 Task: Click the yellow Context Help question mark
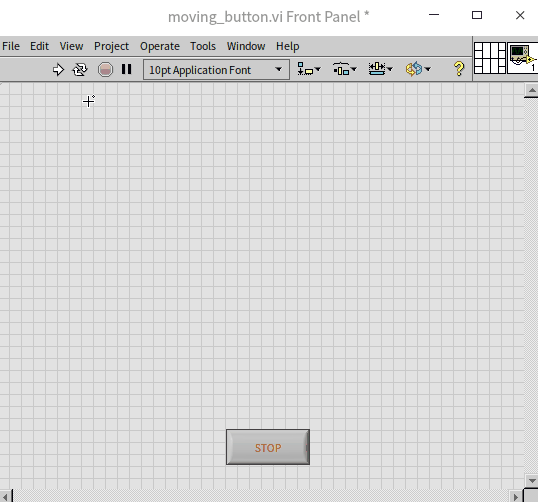click(459, 69)
